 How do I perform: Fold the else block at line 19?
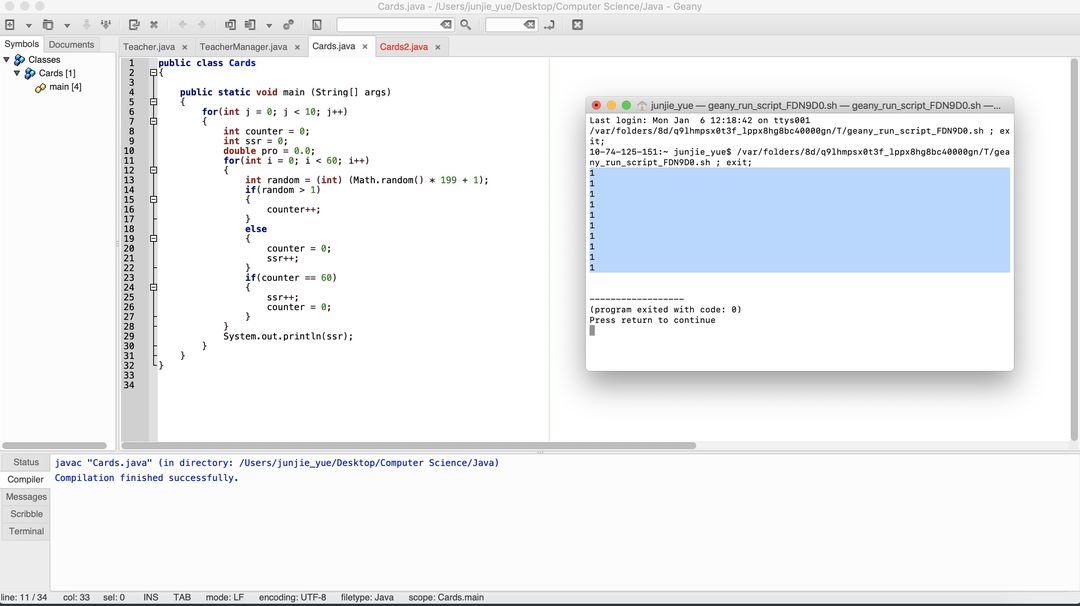[153, 239]
